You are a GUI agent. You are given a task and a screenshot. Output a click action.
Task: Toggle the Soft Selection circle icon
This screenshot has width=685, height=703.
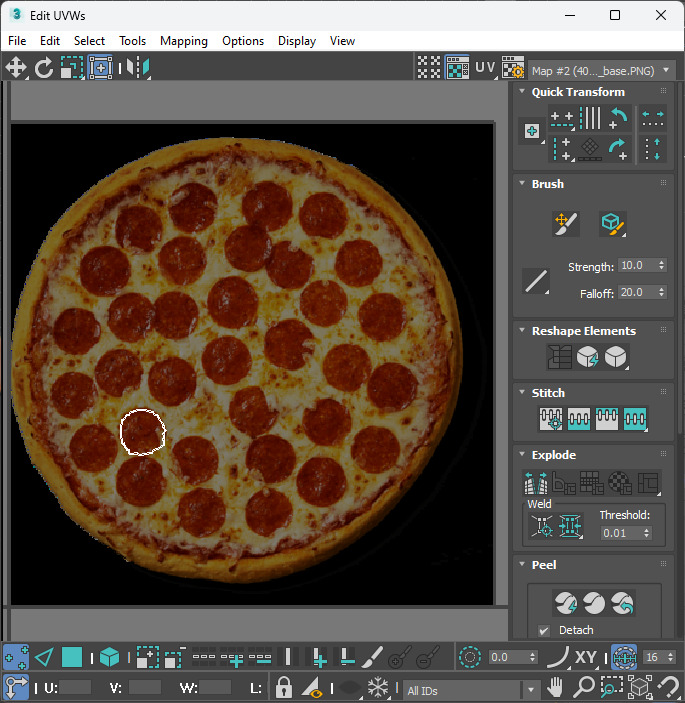pyautogui.click(x=470, y=658)
